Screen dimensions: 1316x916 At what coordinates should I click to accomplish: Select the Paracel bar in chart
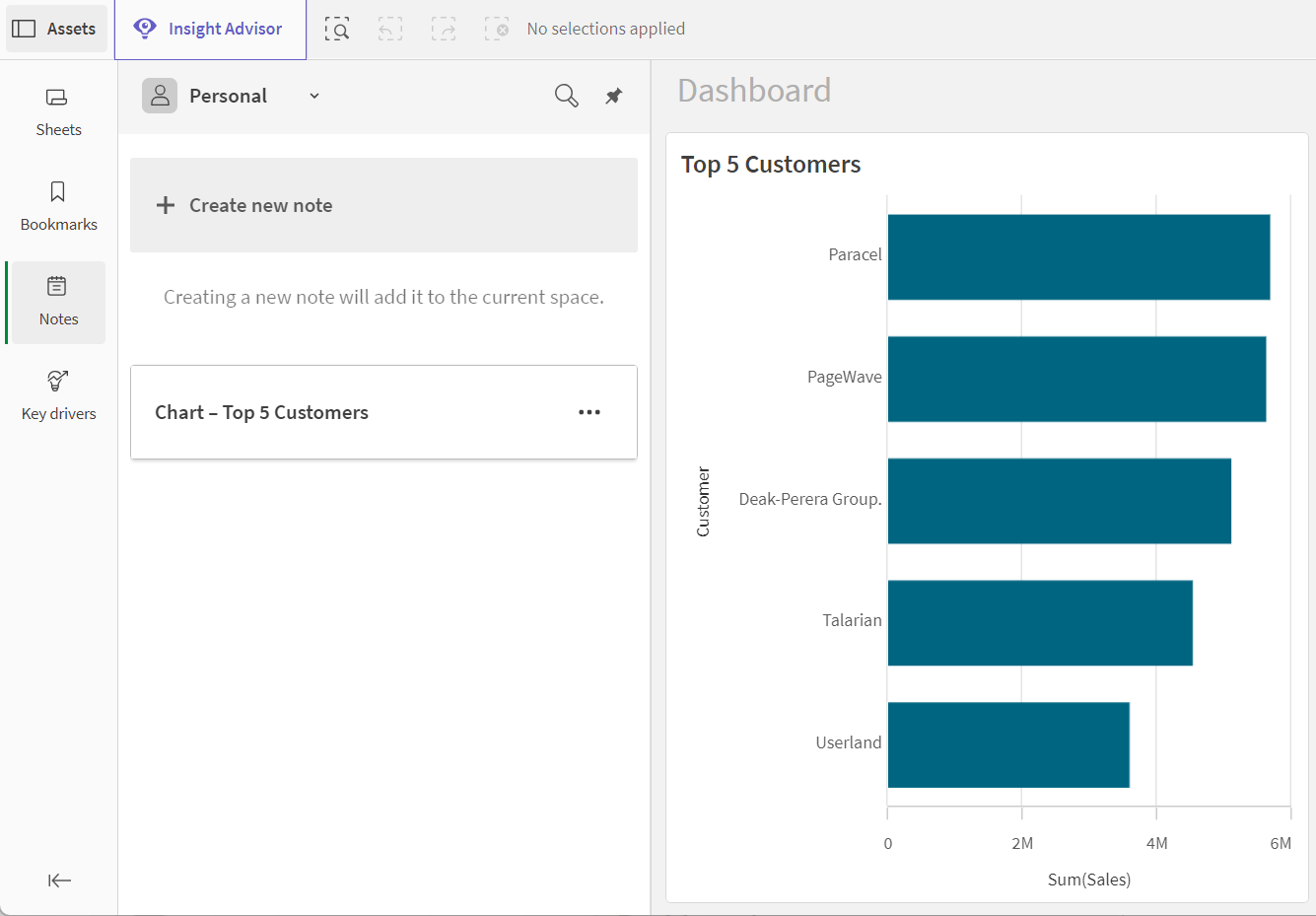tap(1077, 256)
